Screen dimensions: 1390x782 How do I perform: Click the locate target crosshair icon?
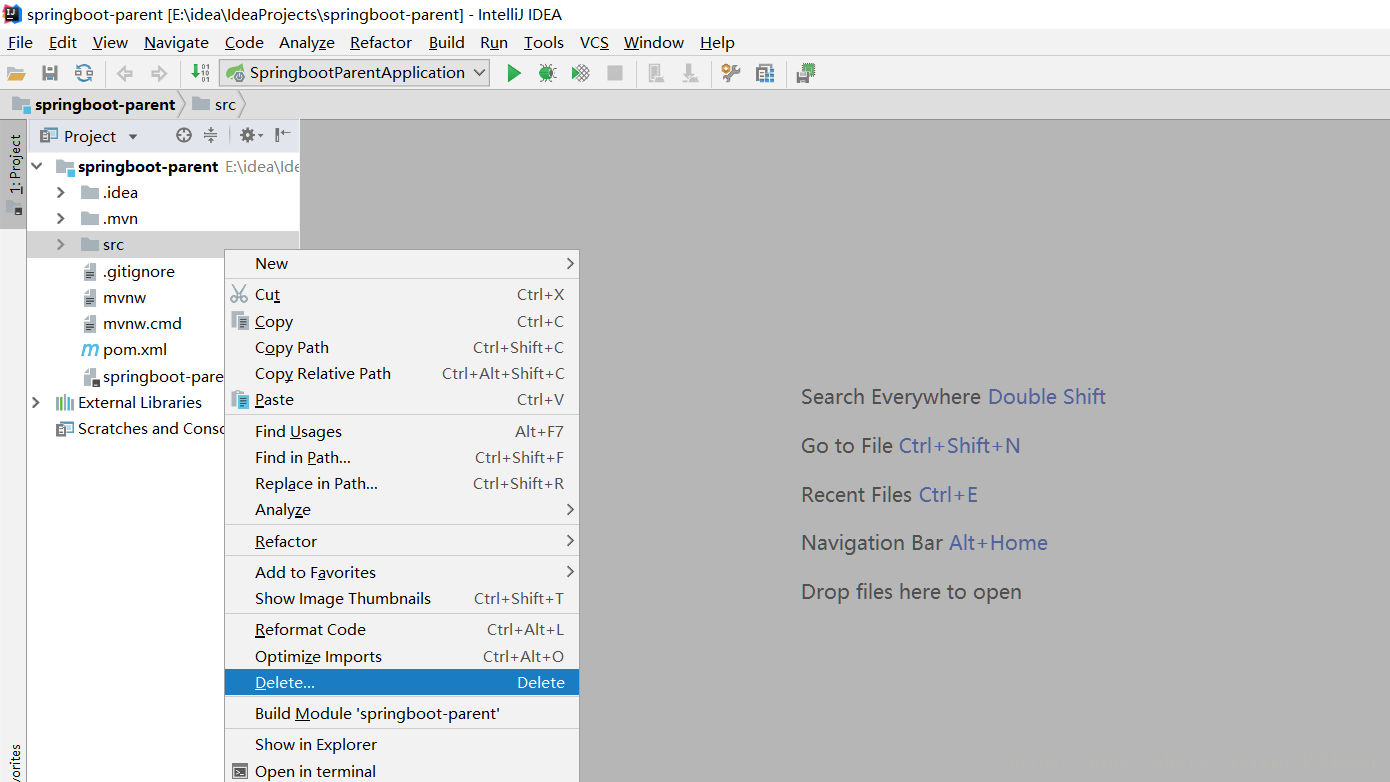coord(184,135)
